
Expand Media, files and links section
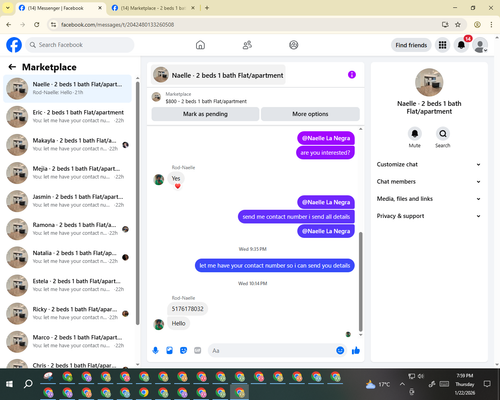(429, 199)
